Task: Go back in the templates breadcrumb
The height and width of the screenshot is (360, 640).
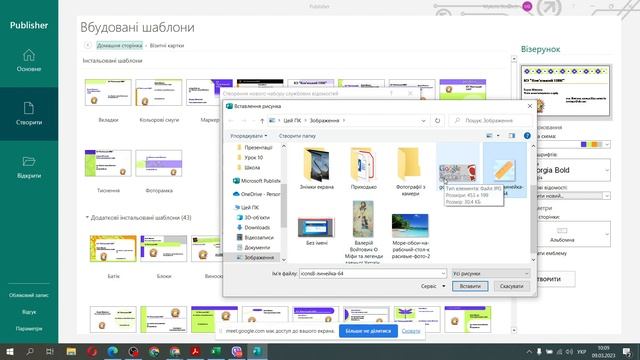Action: pyautogui.click(x=88, y=45)
